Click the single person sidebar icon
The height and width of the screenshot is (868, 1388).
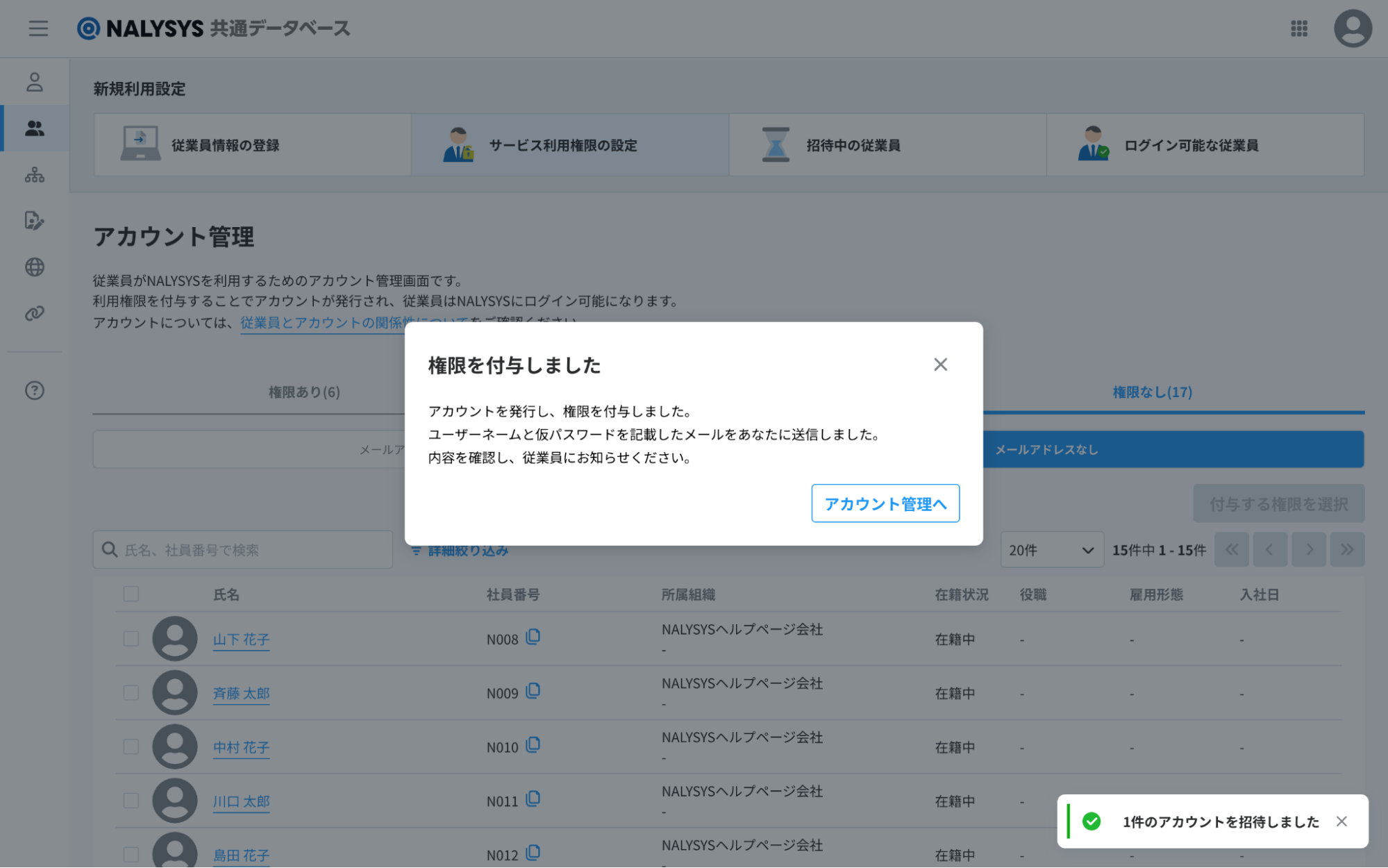tap(34, 82)
